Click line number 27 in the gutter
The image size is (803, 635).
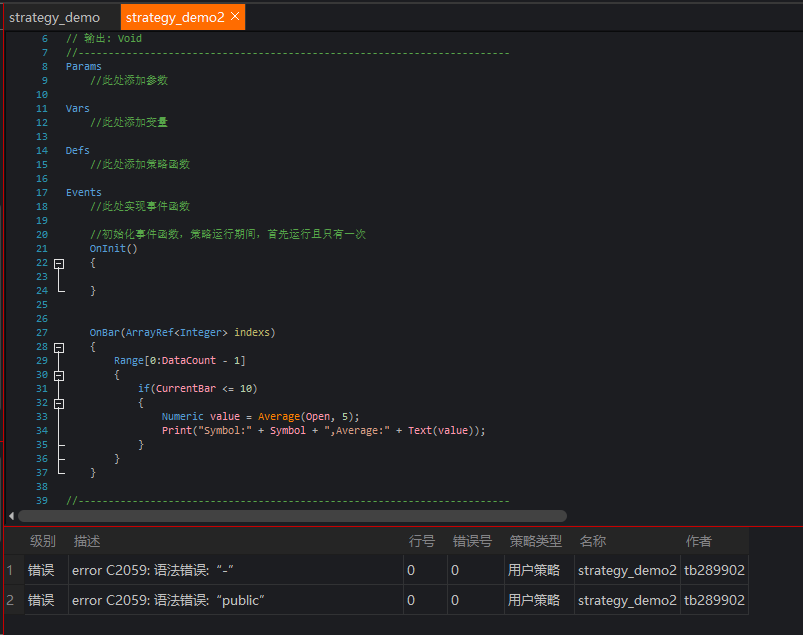[41, 333]
